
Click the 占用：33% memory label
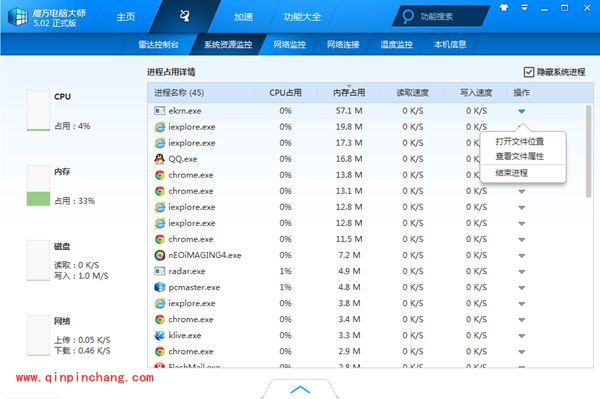pos(75,201)
